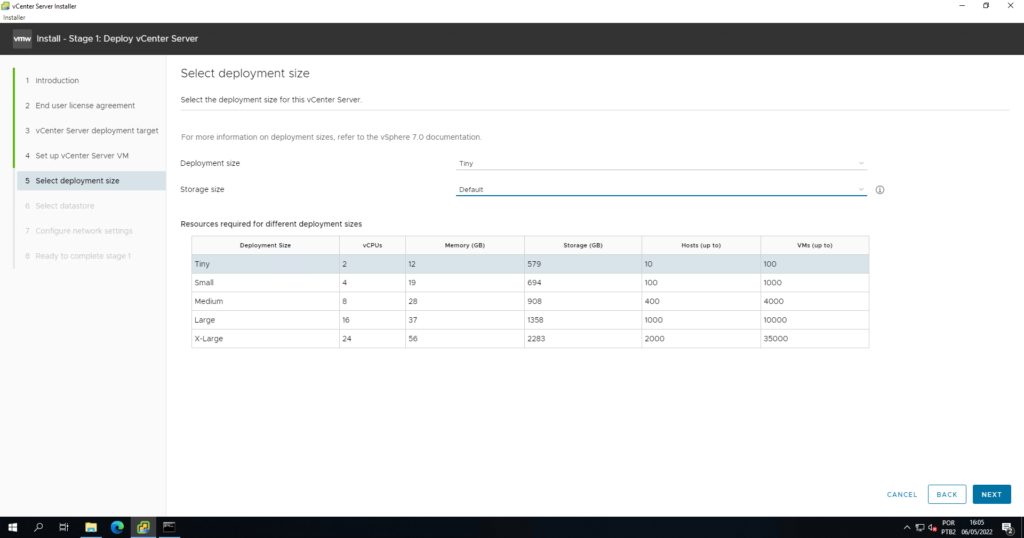Select the Tiny row in table
The height and width of the screenshot is (538, 1024).
point(530,264)
